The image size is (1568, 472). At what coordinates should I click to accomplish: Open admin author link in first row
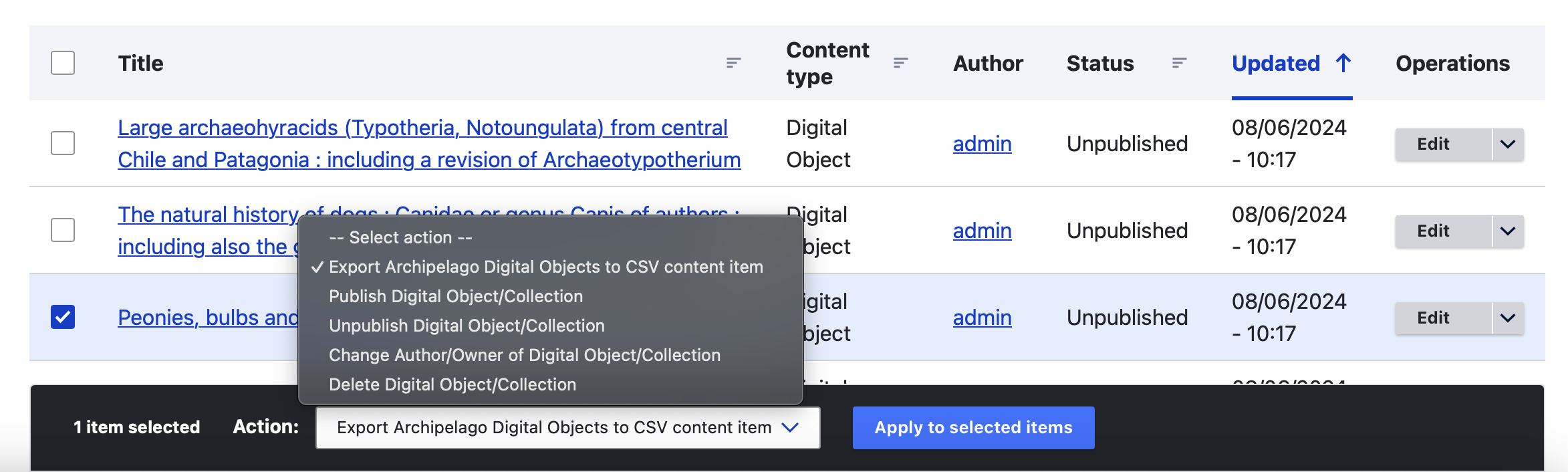982,144
